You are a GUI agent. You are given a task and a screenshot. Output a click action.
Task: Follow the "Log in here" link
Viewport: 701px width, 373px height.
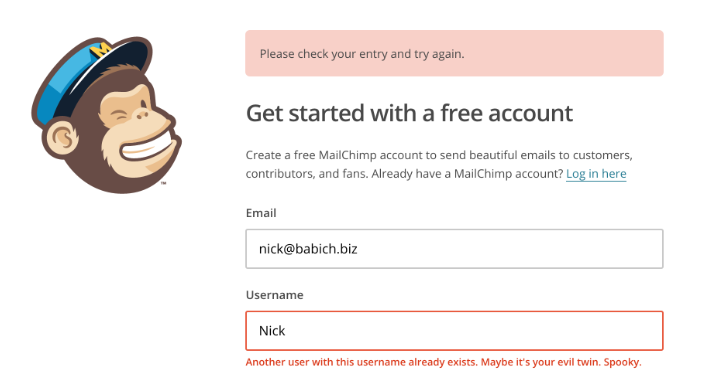click(596, 174)
